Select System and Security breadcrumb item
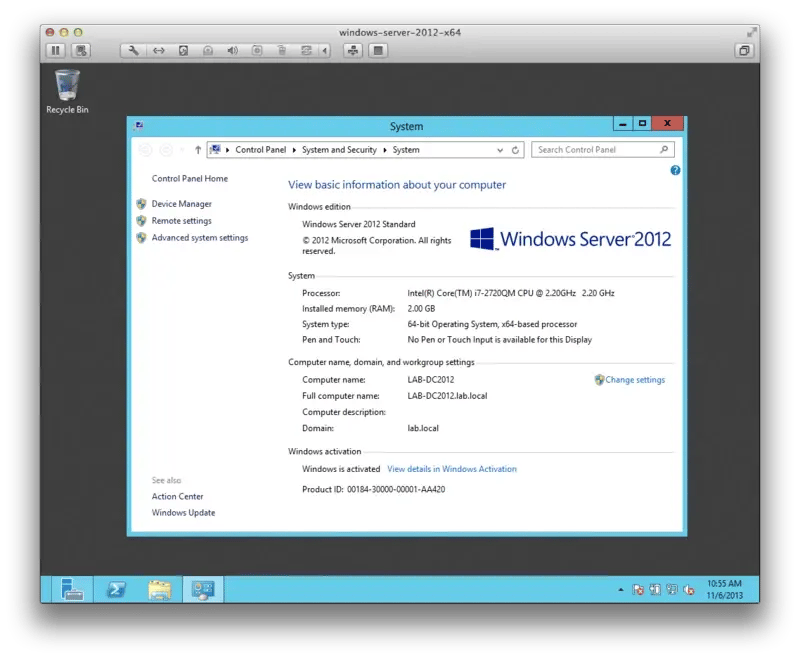The width and height of the screenshot is (800, 659). [x=339, y=150]
